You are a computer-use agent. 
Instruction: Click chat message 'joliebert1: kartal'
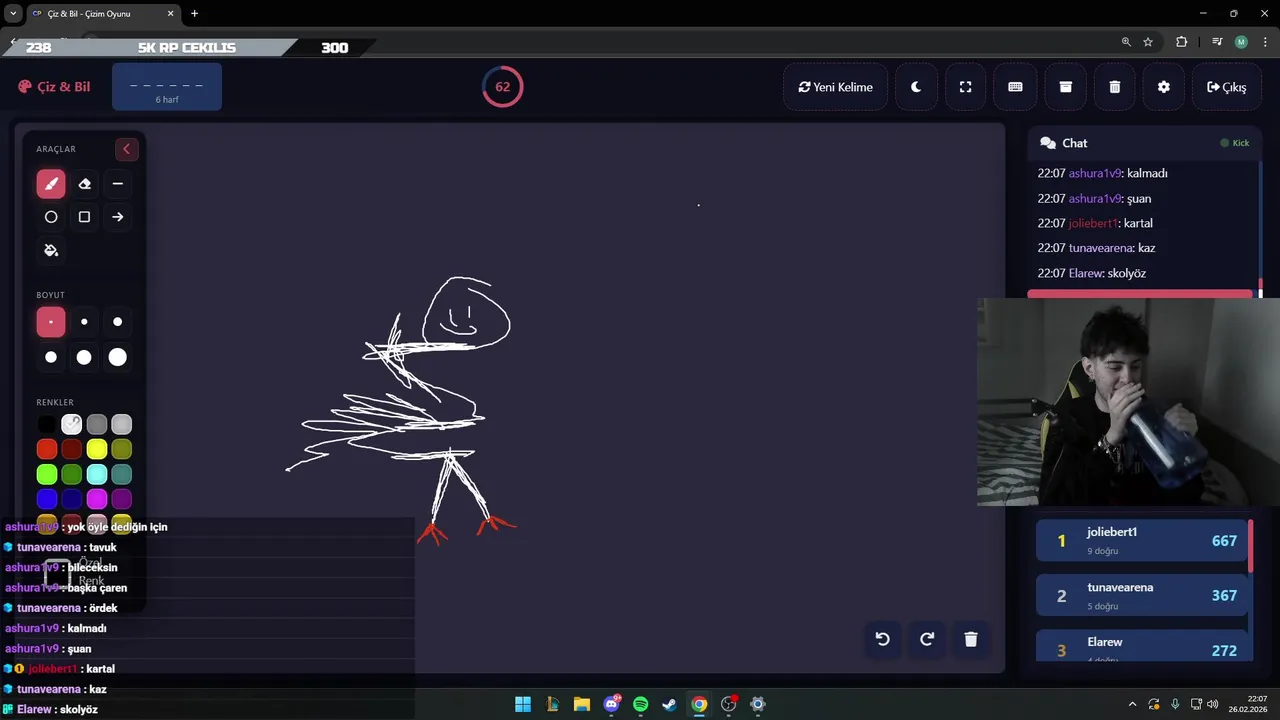pyautogui.click(x=1095, y=223)
